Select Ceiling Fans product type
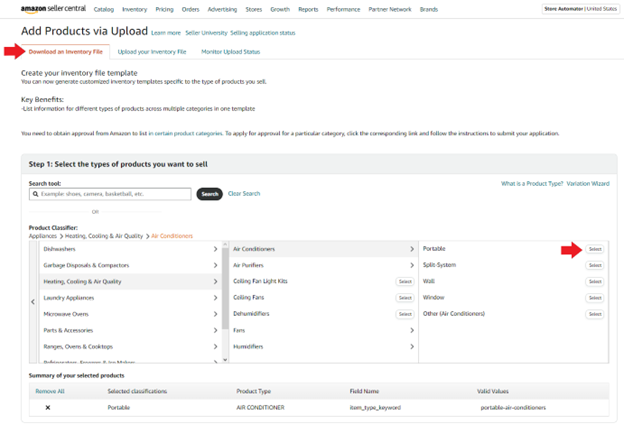The width and height of the screenshot is (624, 424). coord(405,298)
